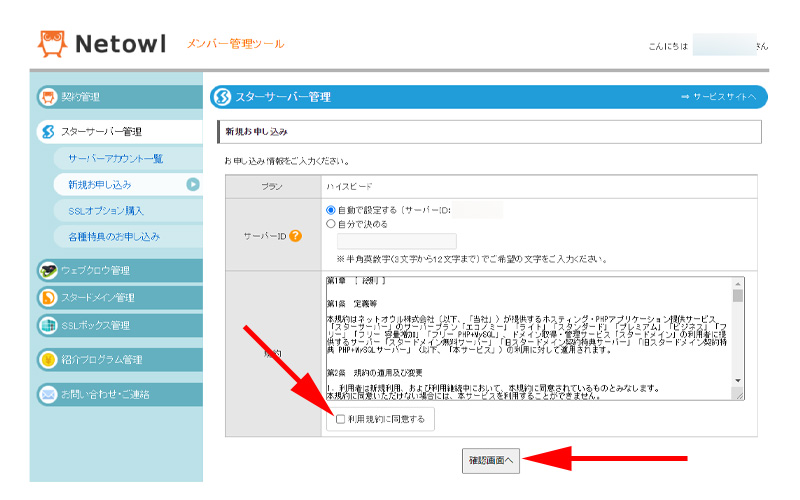Follow the サービスサイトへ link
The height and width of the screenshot is (500, 800).
718,96
